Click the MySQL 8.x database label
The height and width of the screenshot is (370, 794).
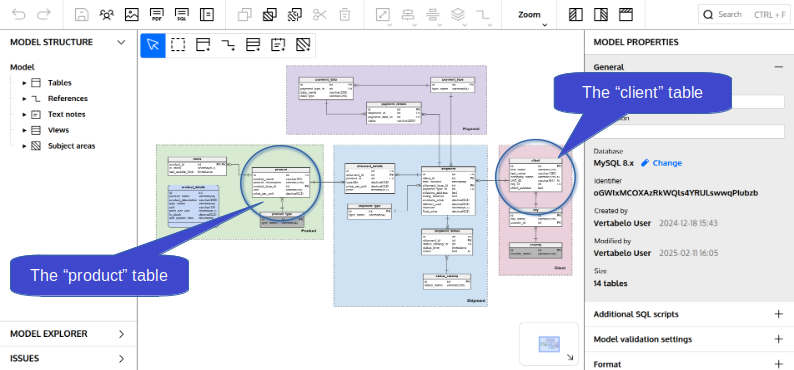pyautogui.click(x=614, y=163)
